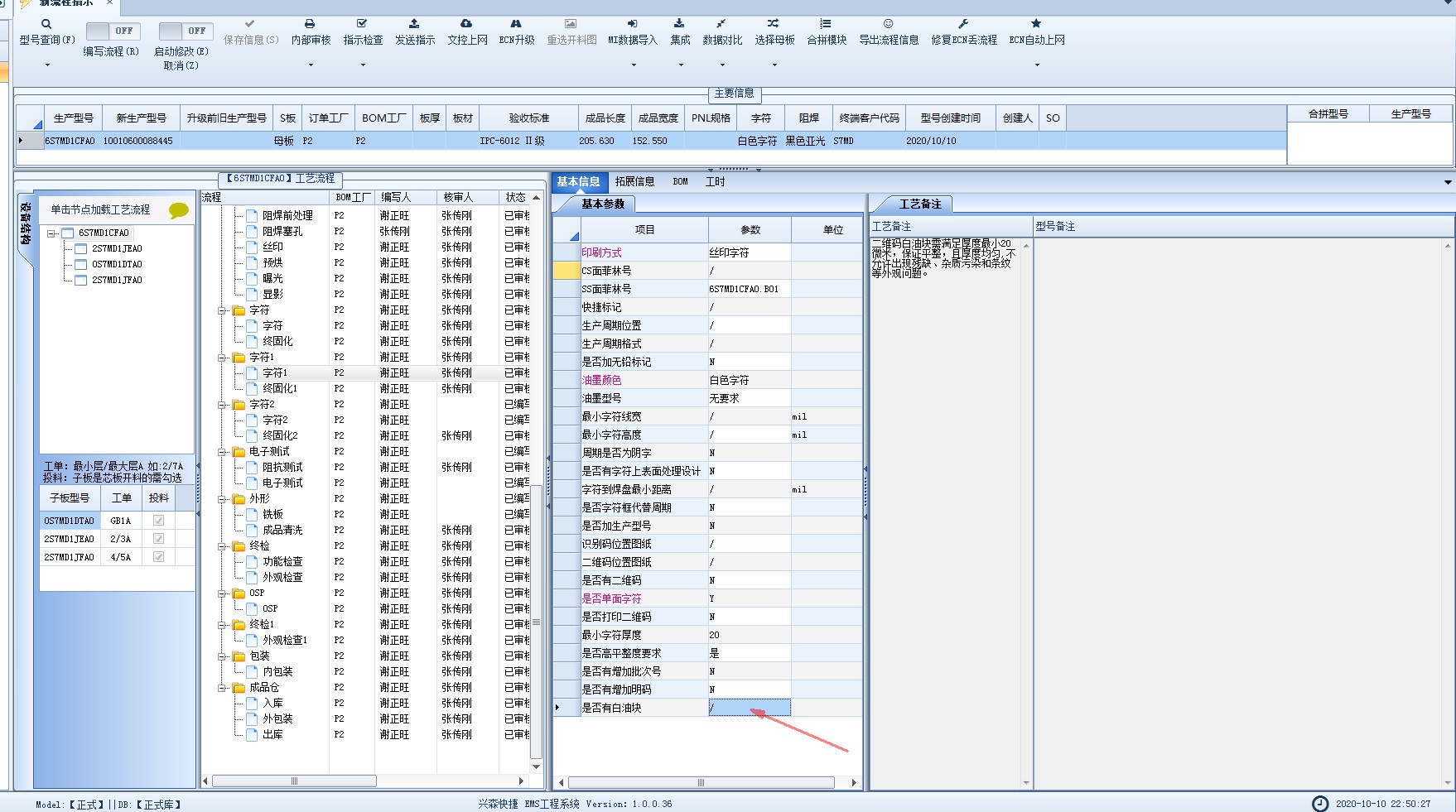Click the 重选开料图 picture icon

click(571, 24)
